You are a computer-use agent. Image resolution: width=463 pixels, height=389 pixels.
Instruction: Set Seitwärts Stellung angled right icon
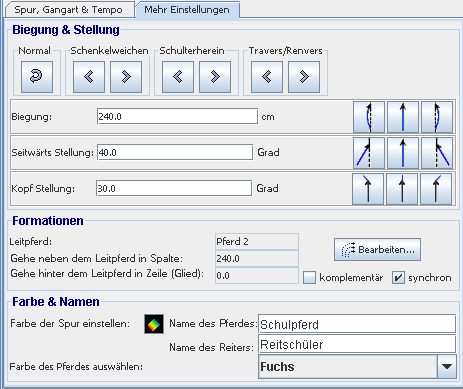437,153
